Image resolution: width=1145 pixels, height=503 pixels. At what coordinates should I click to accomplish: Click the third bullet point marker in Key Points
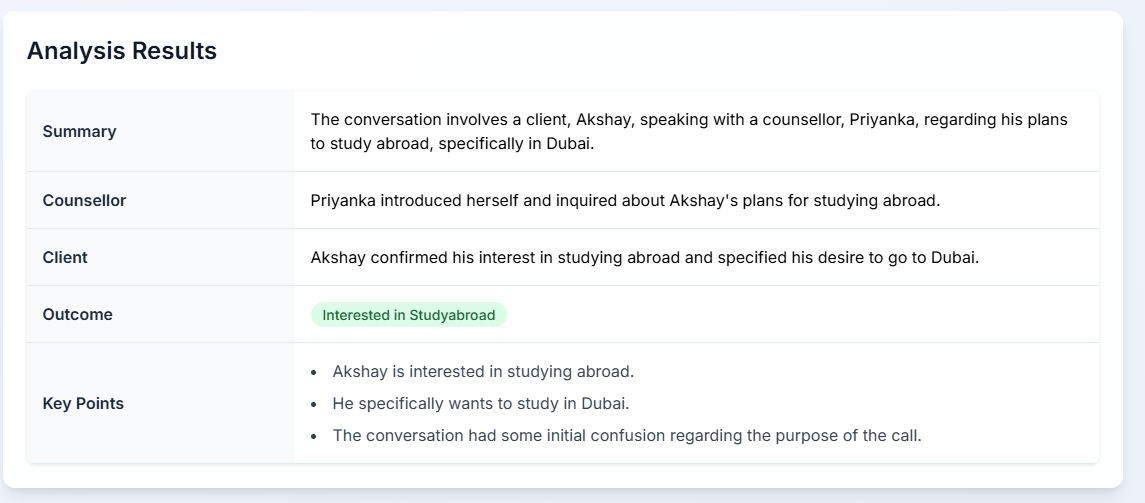[x=314, y=436]
